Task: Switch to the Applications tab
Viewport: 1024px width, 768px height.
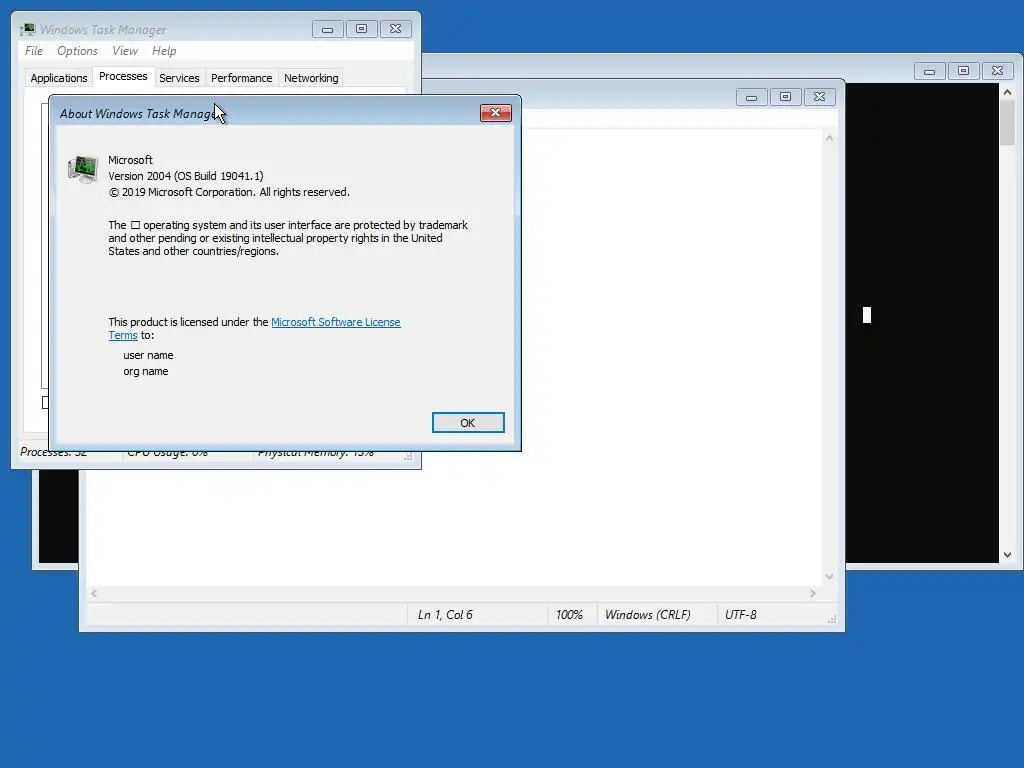Action: click(x=59, y=78)
